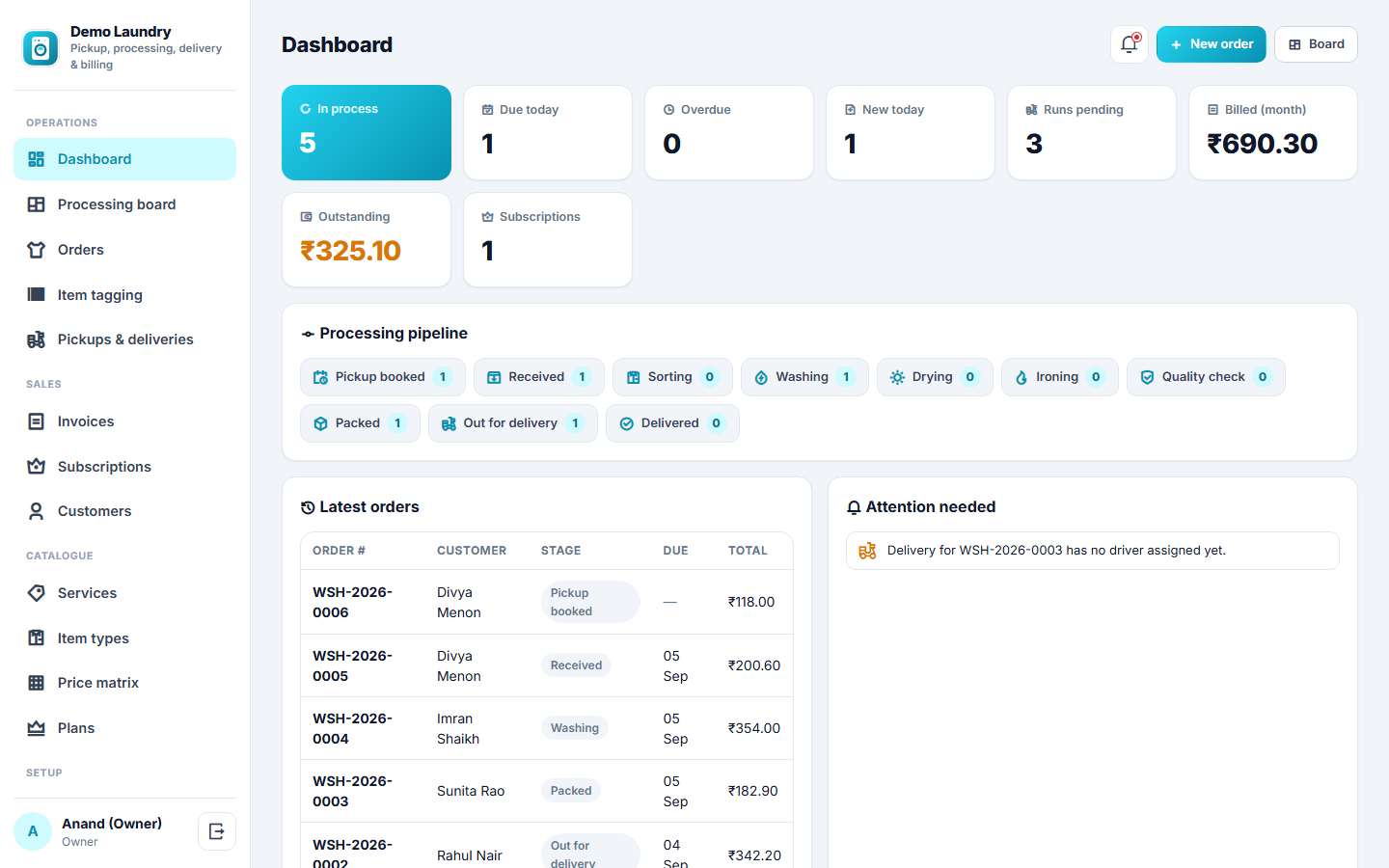Image resolution: width=1389 pixels, height=868 pixels.
Task: Click the Packed stage badge for WSH-2026-0003
Action: 571,791
